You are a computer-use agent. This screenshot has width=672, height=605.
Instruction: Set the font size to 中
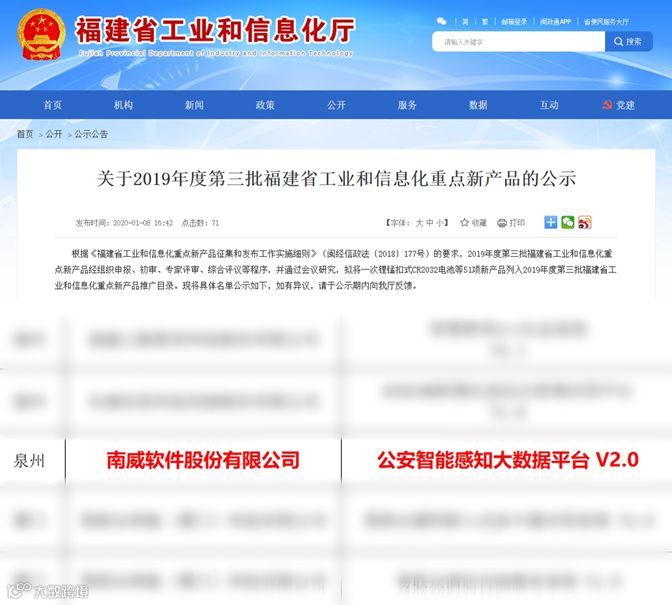click(x=429, y=223)
